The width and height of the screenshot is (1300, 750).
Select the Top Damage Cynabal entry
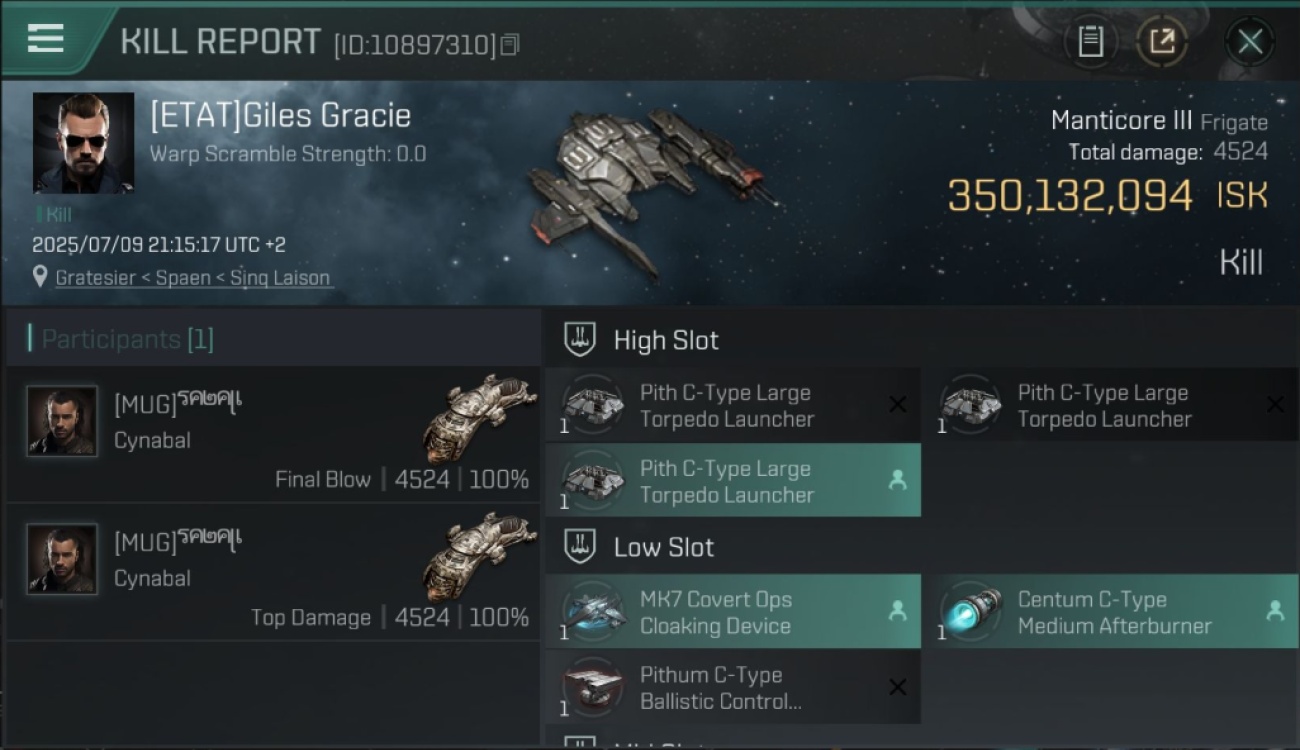(x=272, y=572)
